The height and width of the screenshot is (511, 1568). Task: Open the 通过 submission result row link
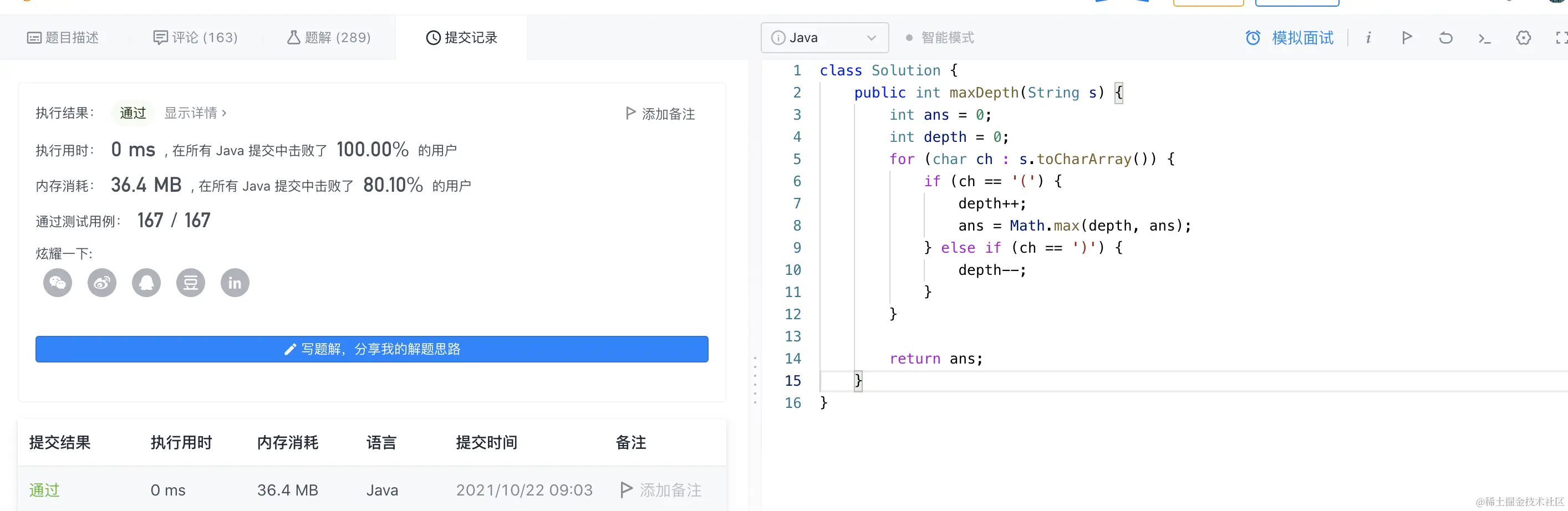click(44, 490)
